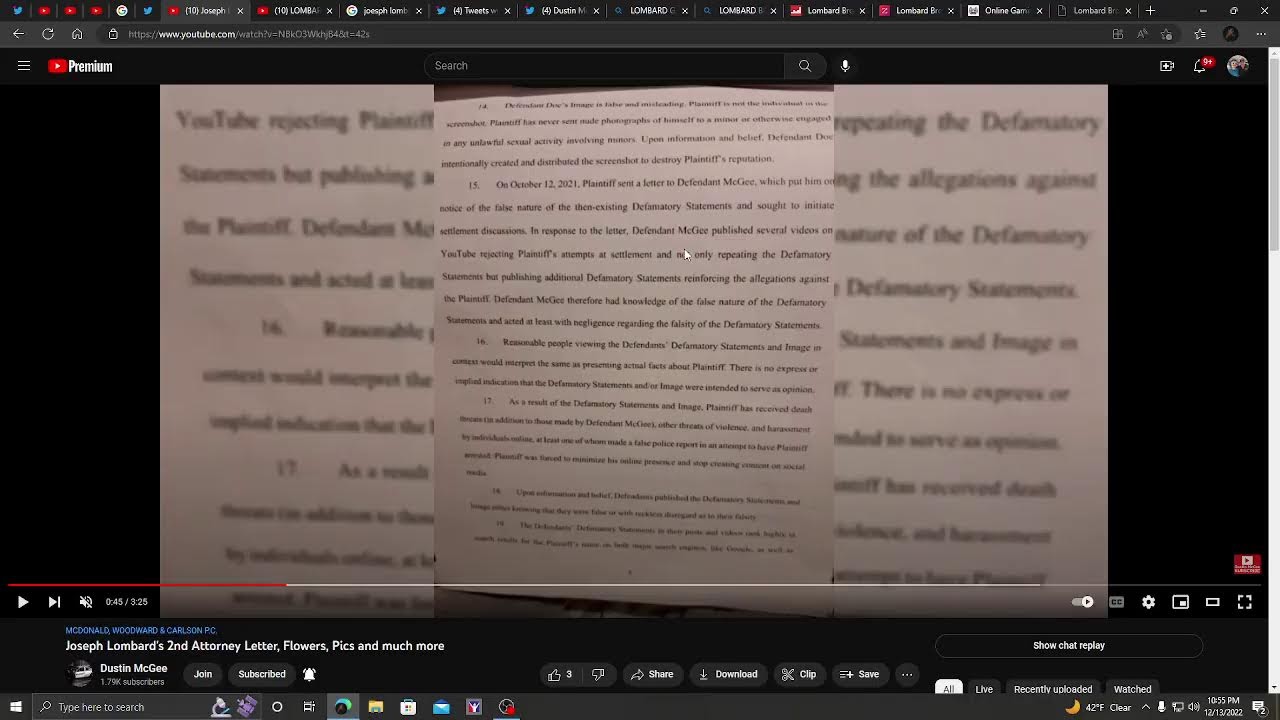
Task: Close the active Joseph Lombard tab
Action: pyautogui.click(x=240, y=11)
